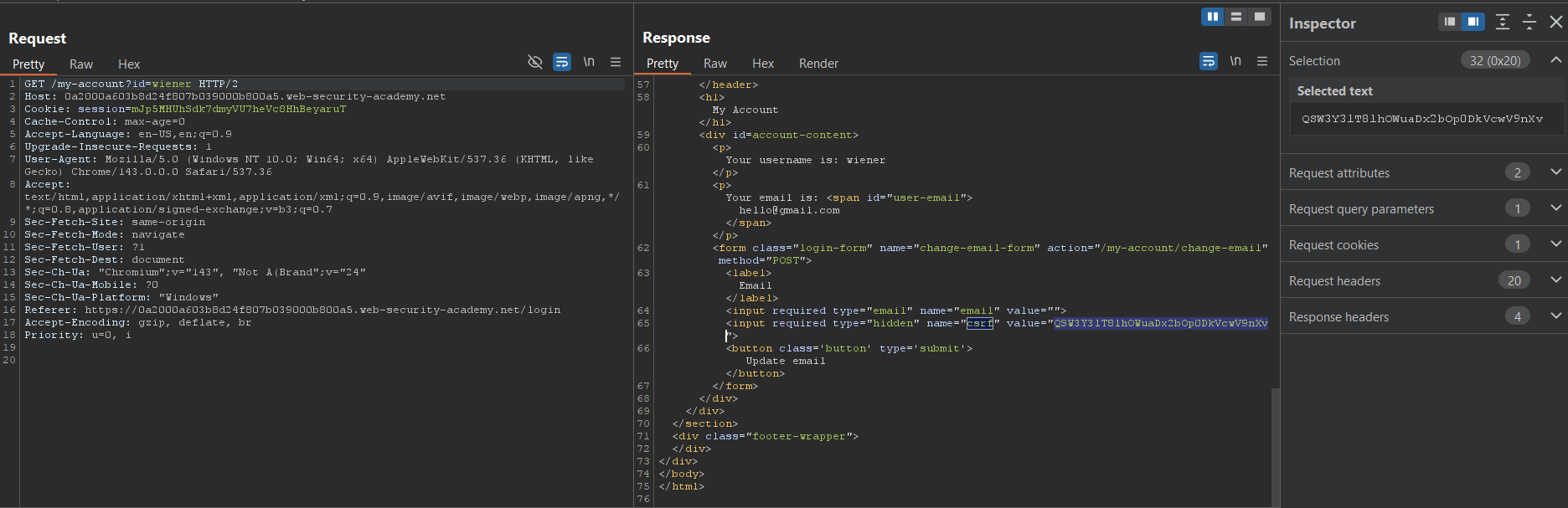Click the Priority header line

pos(78,335)
